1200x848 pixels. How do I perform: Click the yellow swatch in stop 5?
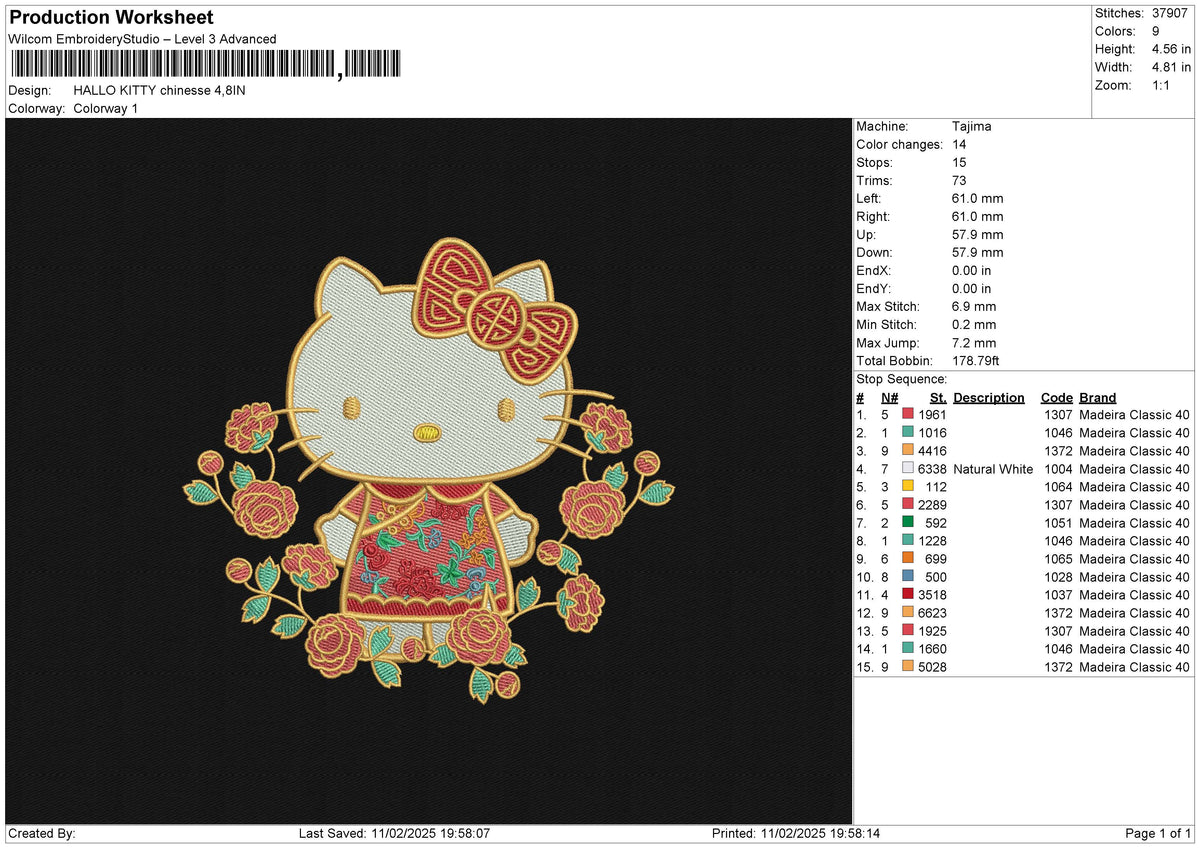pos(908,487)
